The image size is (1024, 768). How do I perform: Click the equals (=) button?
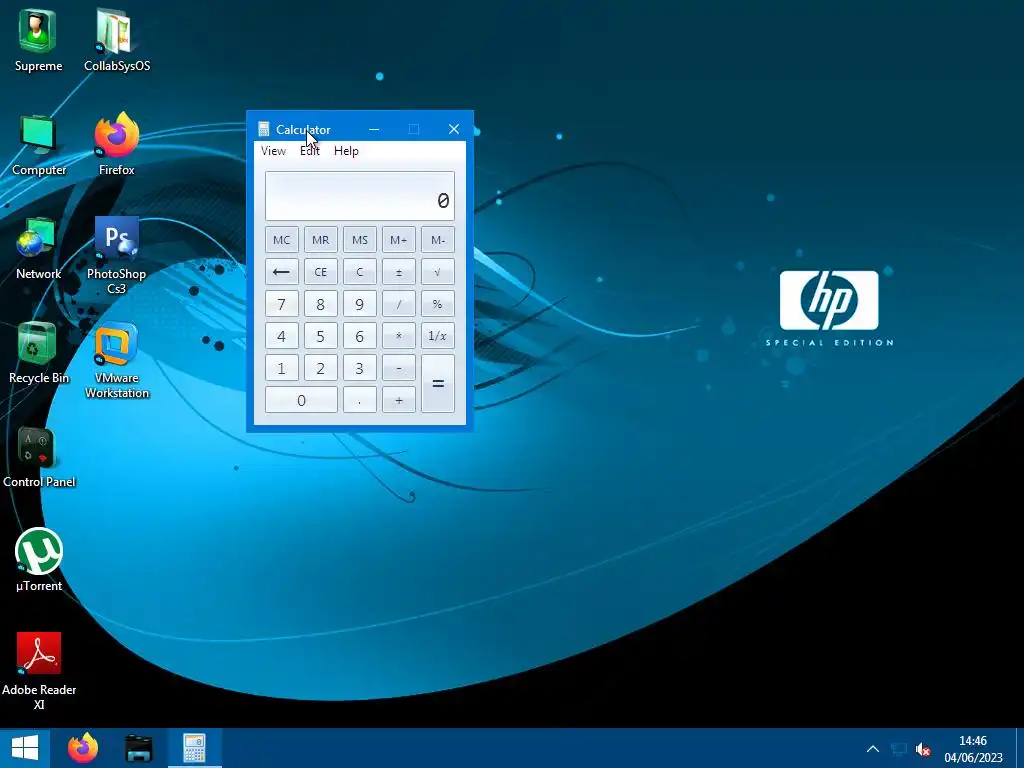coord(438,384)
